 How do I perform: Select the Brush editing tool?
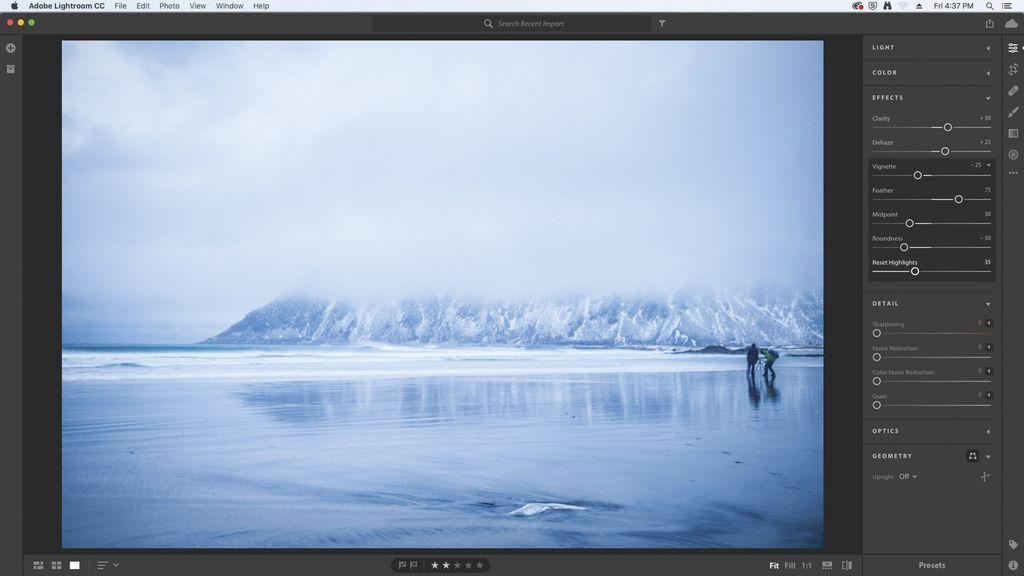pyautogui.click(x=1011, y=111)
